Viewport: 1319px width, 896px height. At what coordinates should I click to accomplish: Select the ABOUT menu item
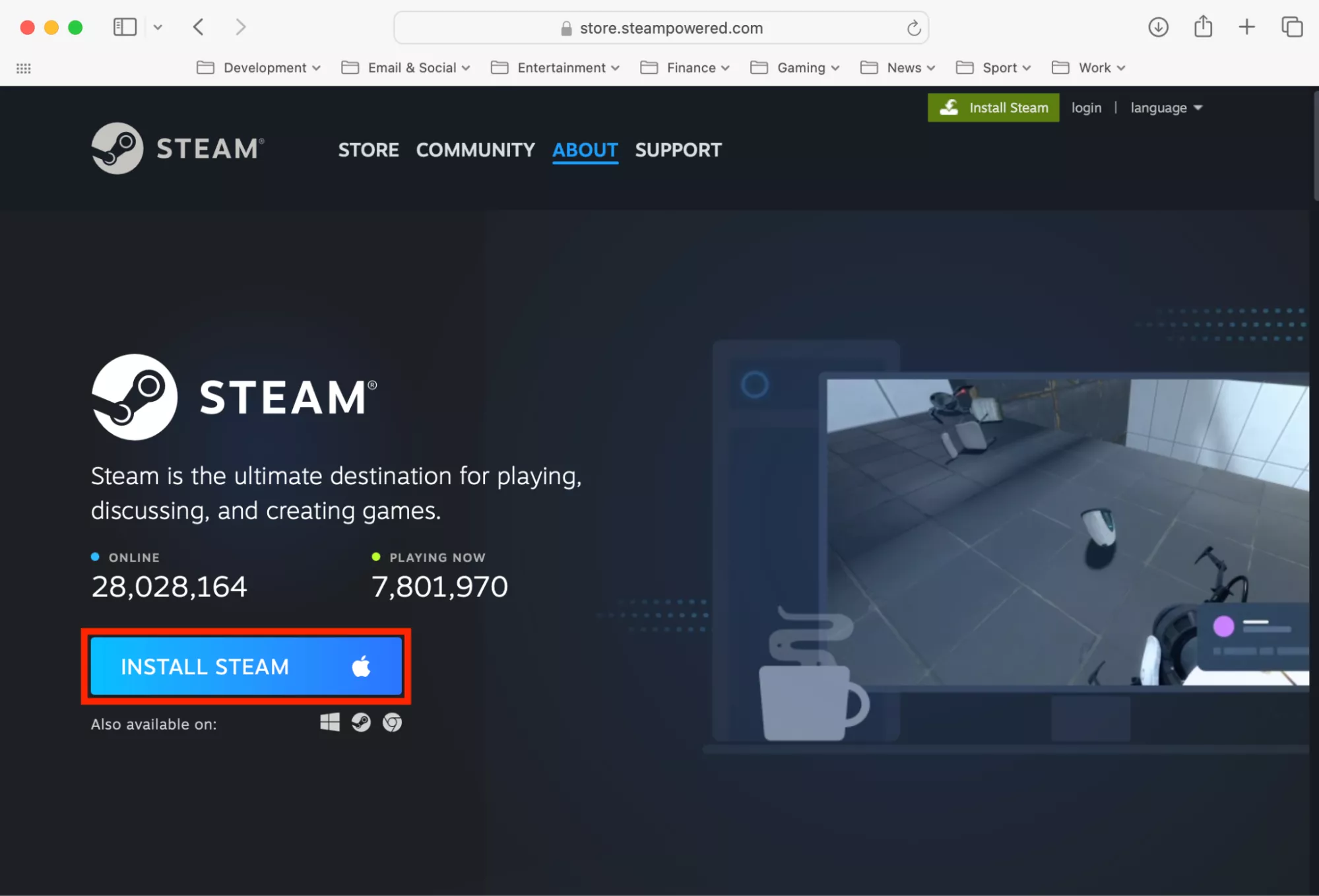pyautogui.click(x=585, y=150)
